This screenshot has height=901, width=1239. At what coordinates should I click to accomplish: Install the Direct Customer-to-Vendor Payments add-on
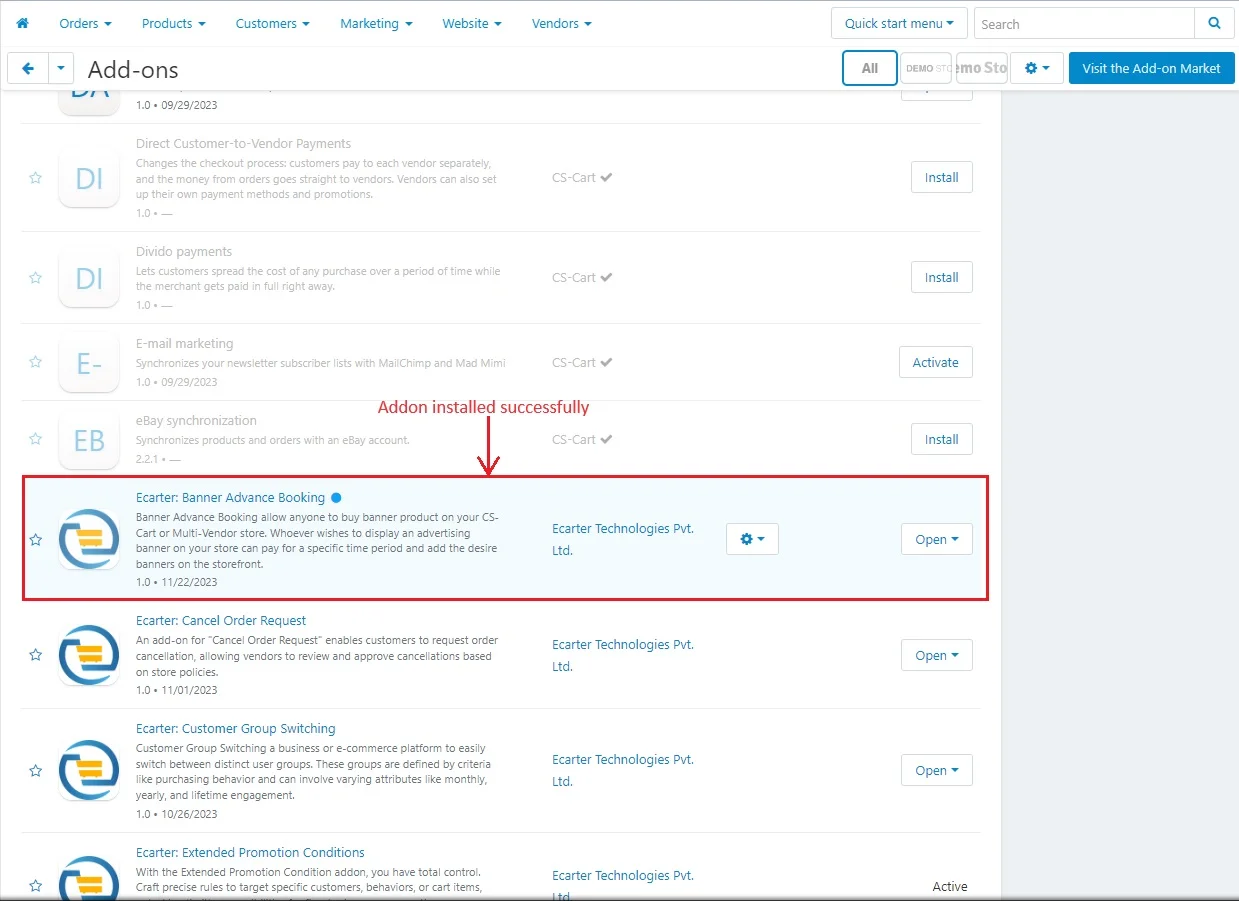coord(942,178)
